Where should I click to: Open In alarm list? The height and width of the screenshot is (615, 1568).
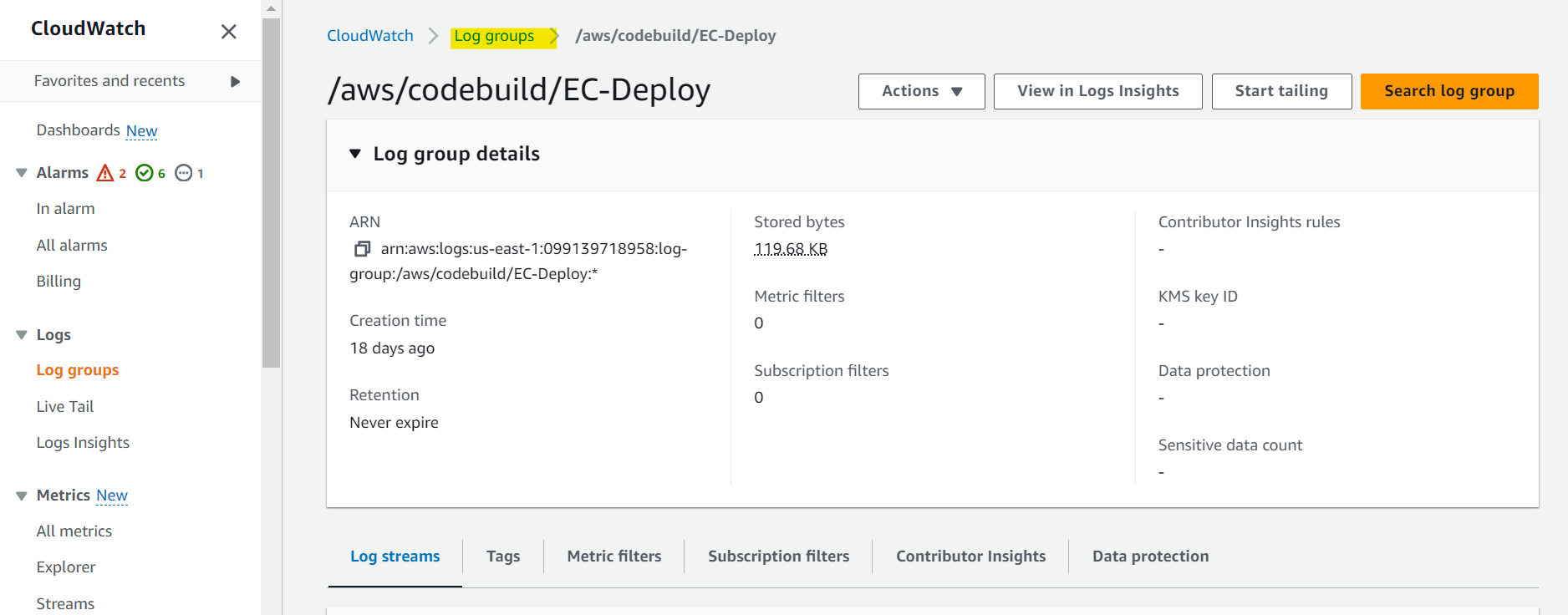pos(65,209)
